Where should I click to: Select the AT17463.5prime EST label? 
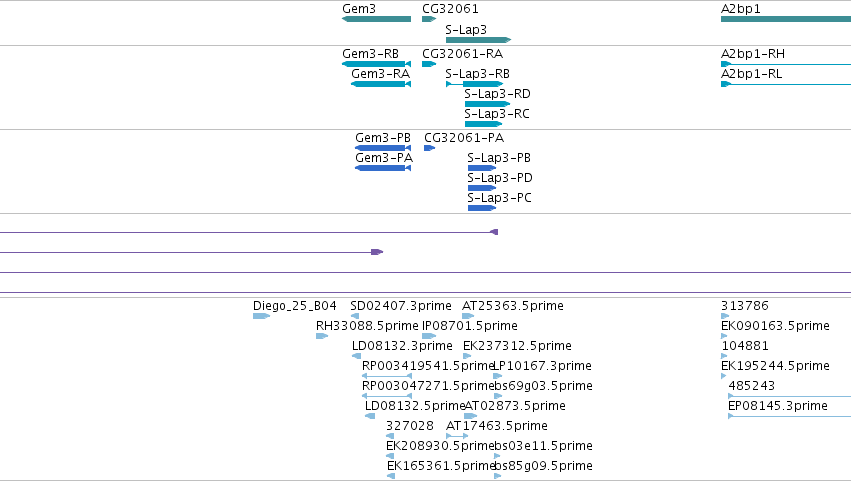click(497, 426)
